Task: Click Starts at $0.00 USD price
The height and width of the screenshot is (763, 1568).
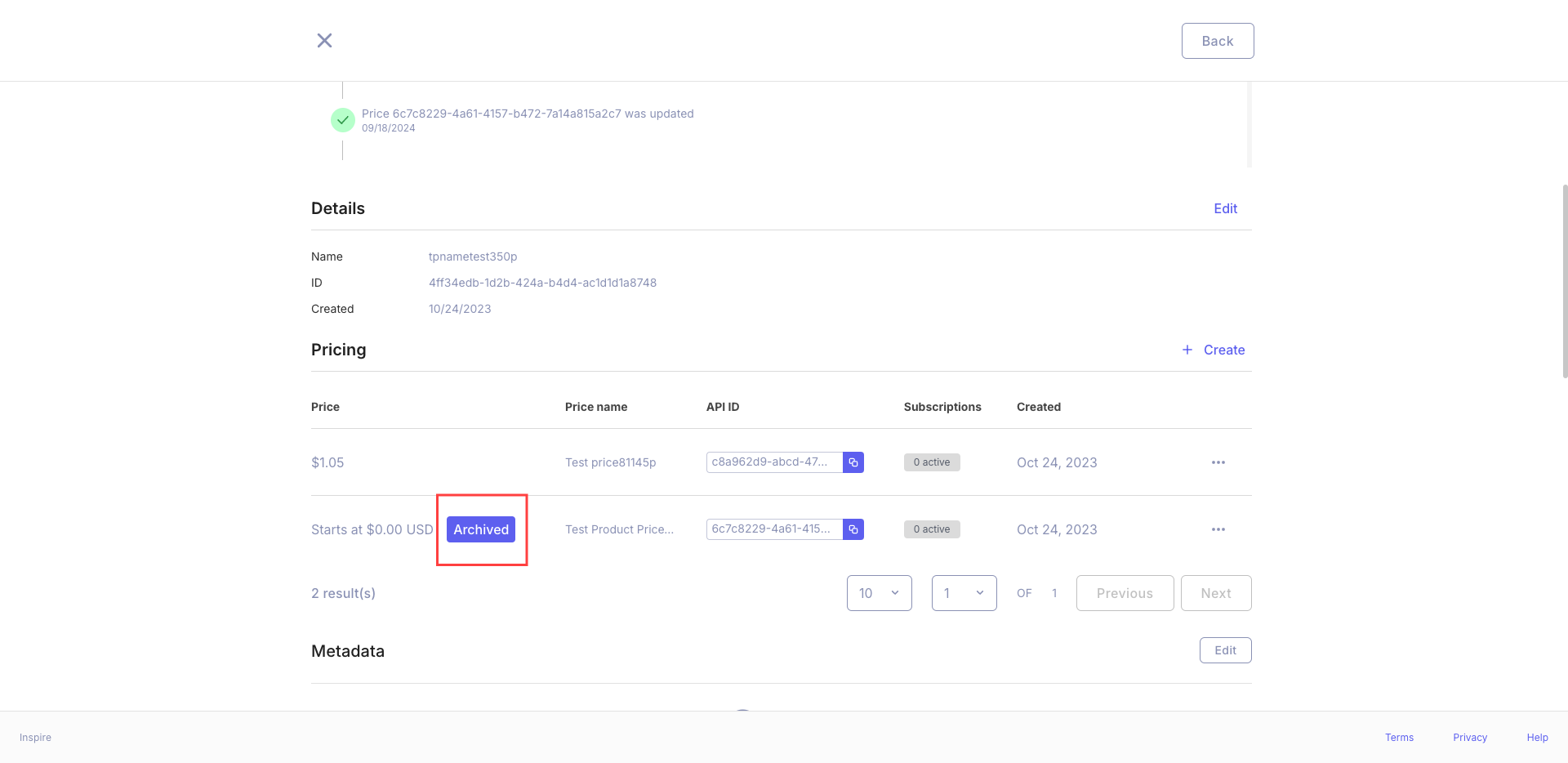Action: pyautogui.click(x=372, y=529)
